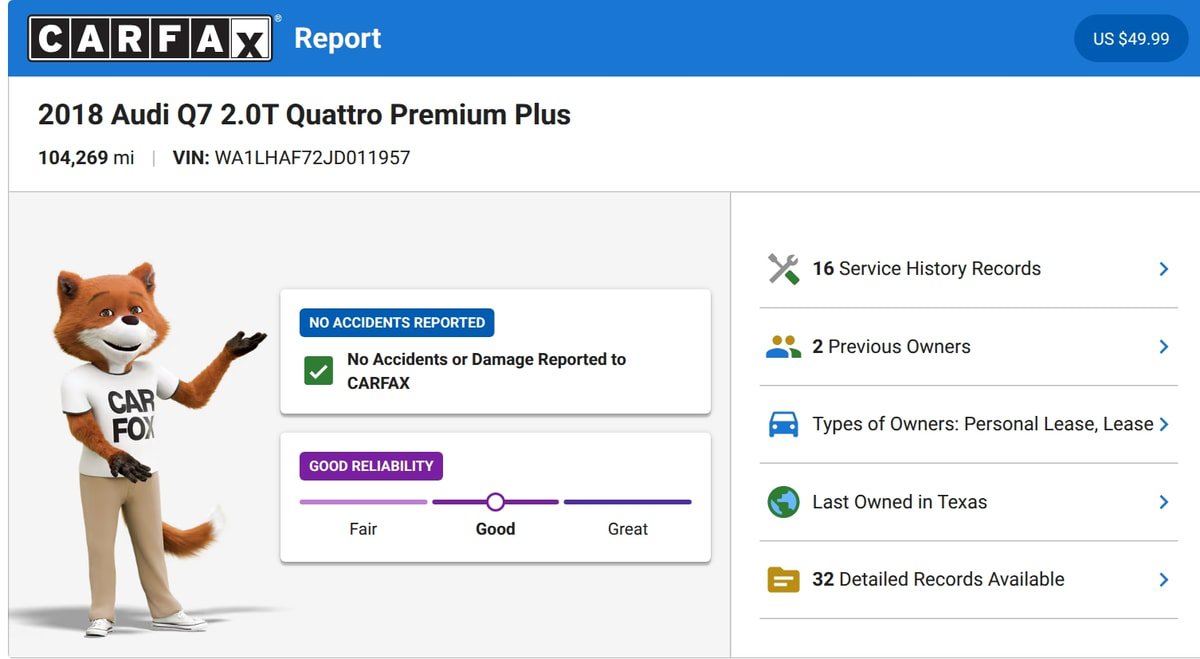Click the CARFAX logo
The width and height of the screenshot is (1200, 659).
[x=150, y=38]
